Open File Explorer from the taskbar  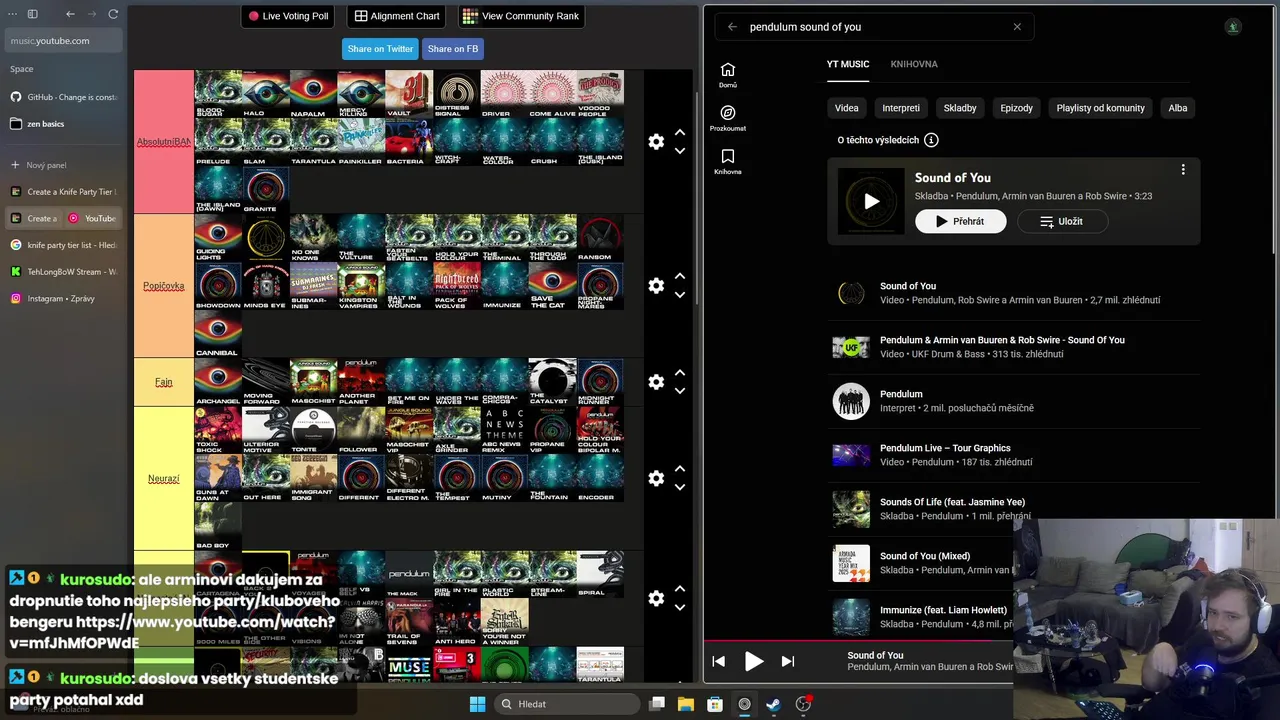click(x=686, y=704)
